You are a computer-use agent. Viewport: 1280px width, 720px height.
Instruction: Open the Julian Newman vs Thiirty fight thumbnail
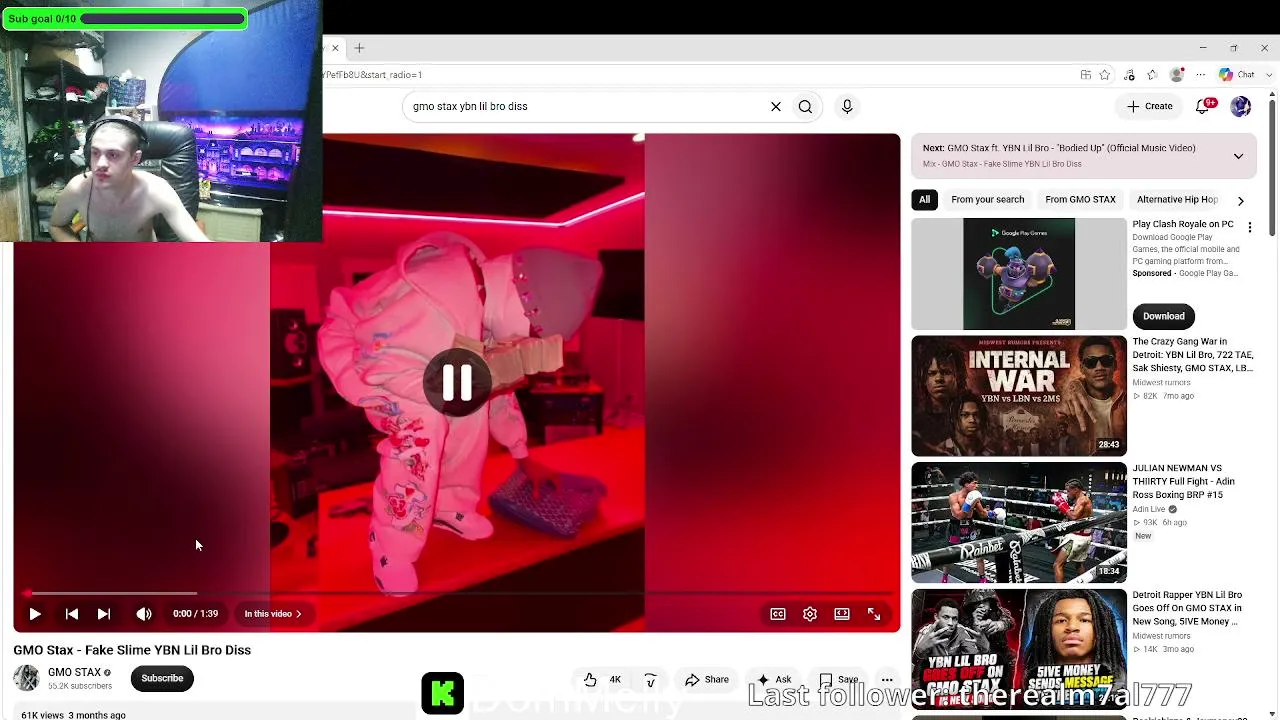point(1019,522)
